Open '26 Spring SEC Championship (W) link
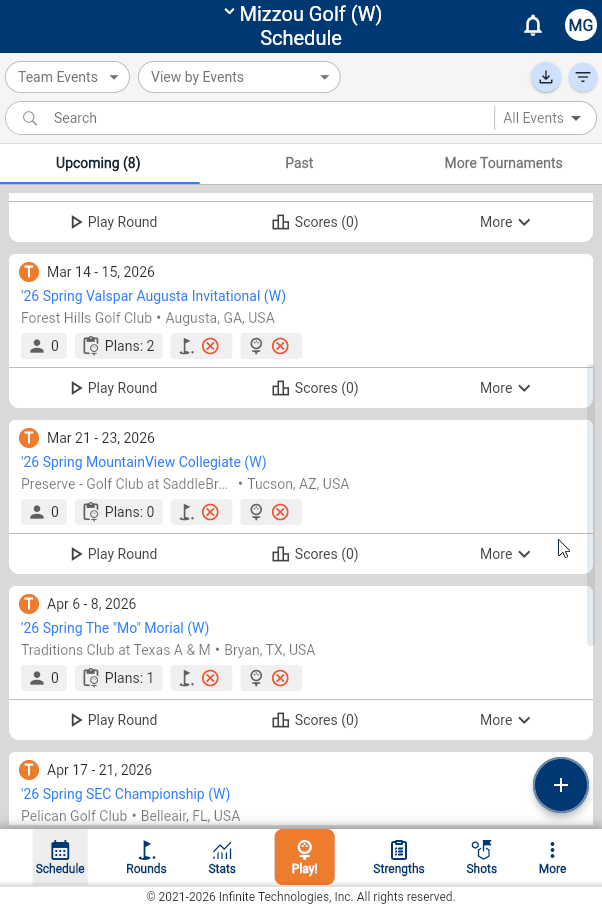 pos(126,794)
